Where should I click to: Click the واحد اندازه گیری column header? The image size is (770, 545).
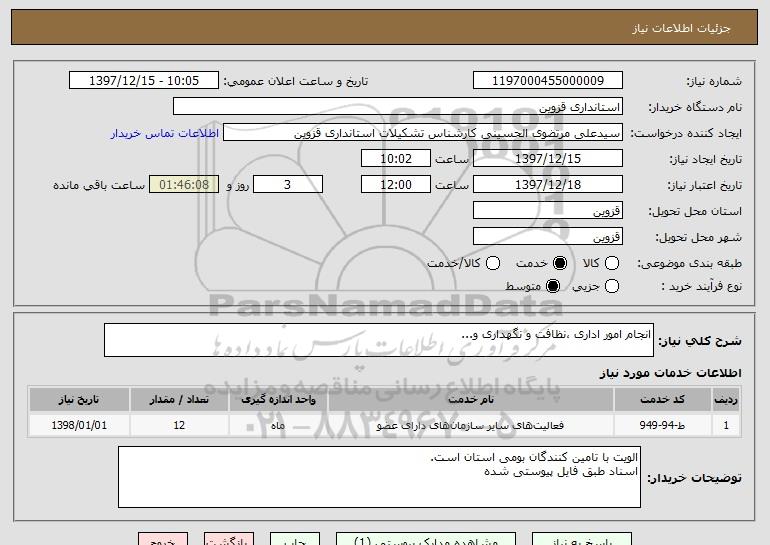(278, 400)
